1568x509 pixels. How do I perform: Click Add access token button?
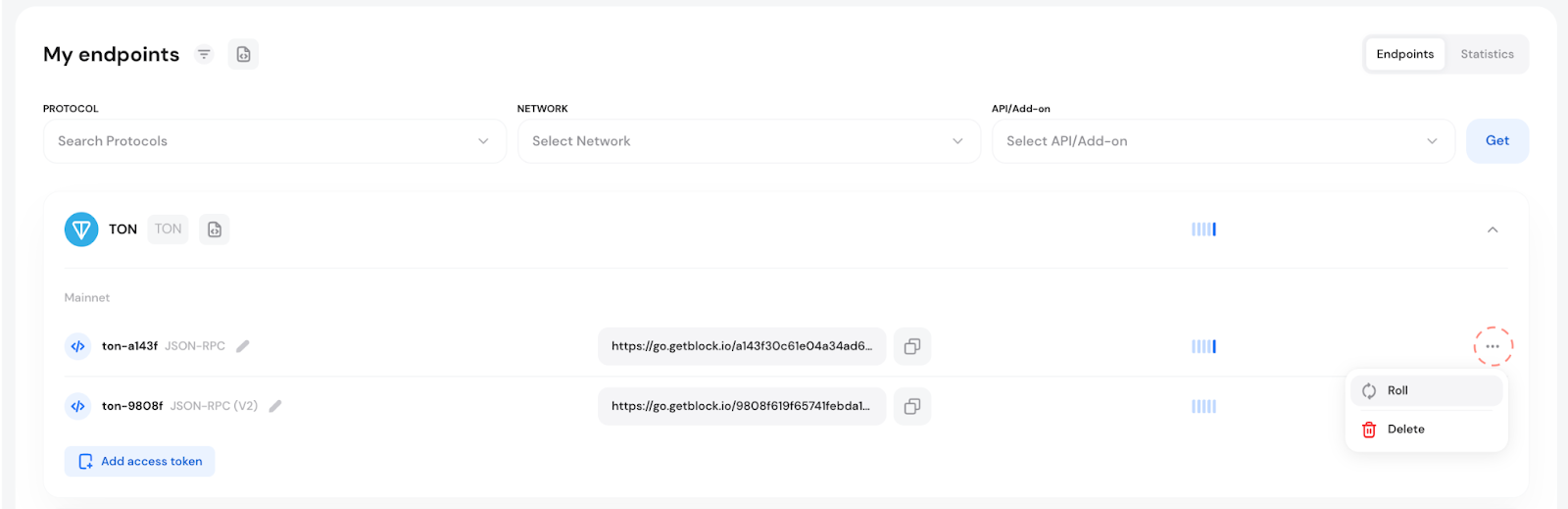coord(139,461)
